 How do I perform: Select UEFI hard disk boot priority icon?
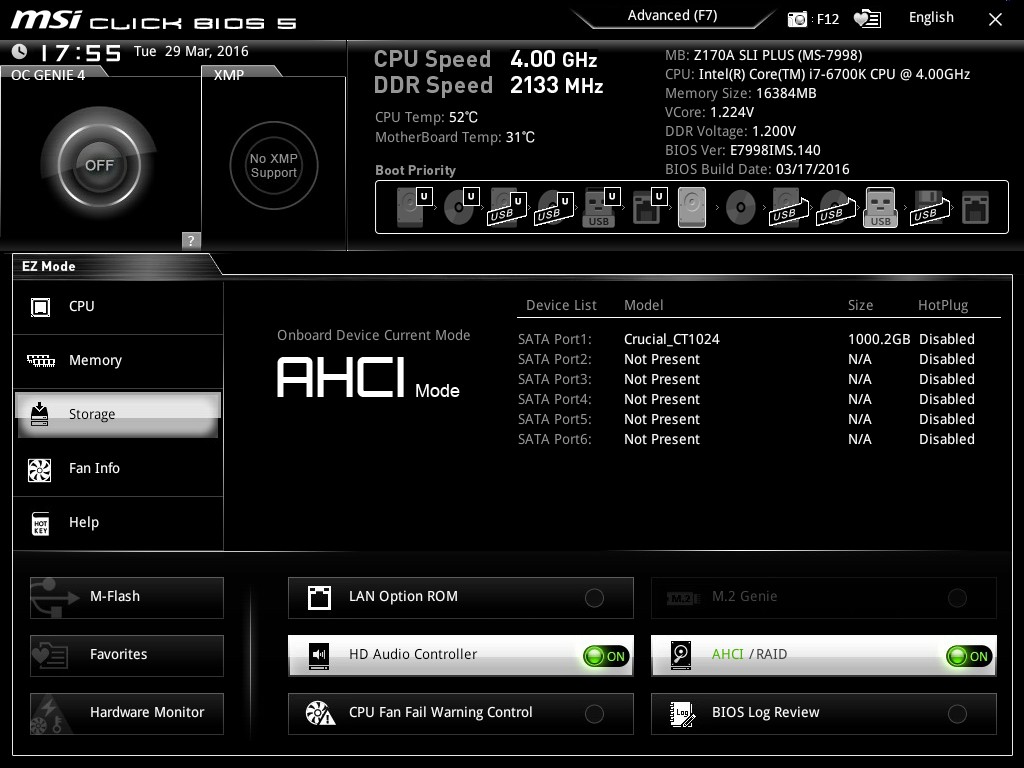click(x=414, y=207)
